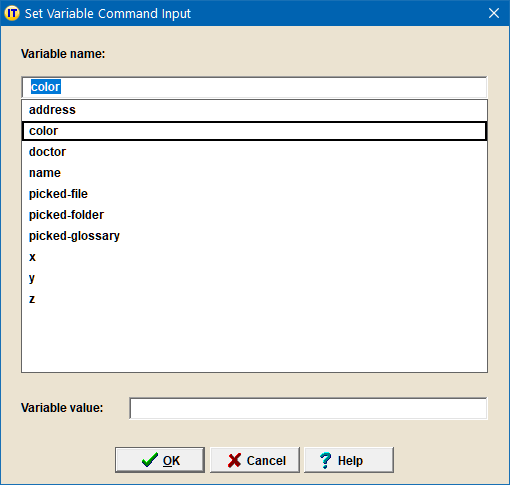Click the Variable value input field
Screen dimensions: 510x485
(308, 408)
